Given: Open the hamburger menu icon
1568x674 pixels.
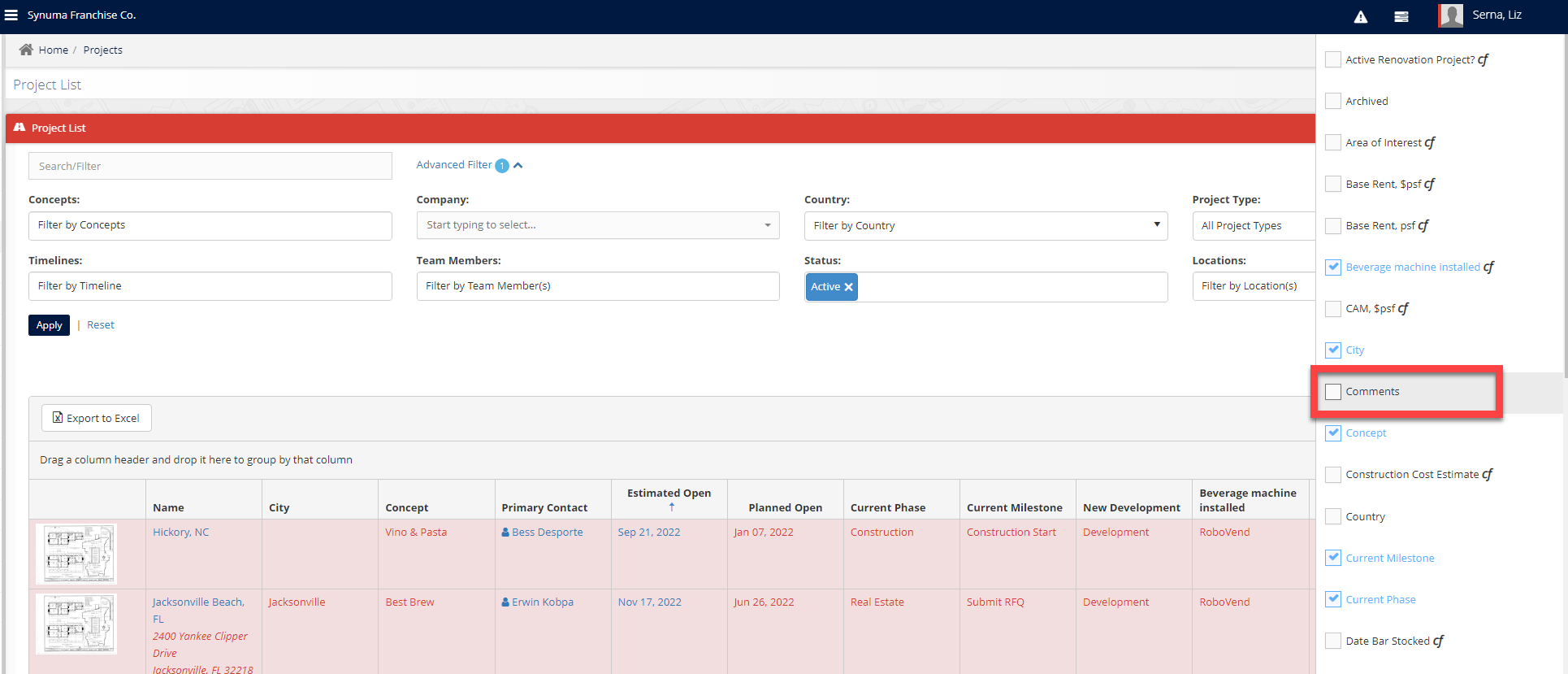Looking at the screenshot, I should click(x=11, y=15).
